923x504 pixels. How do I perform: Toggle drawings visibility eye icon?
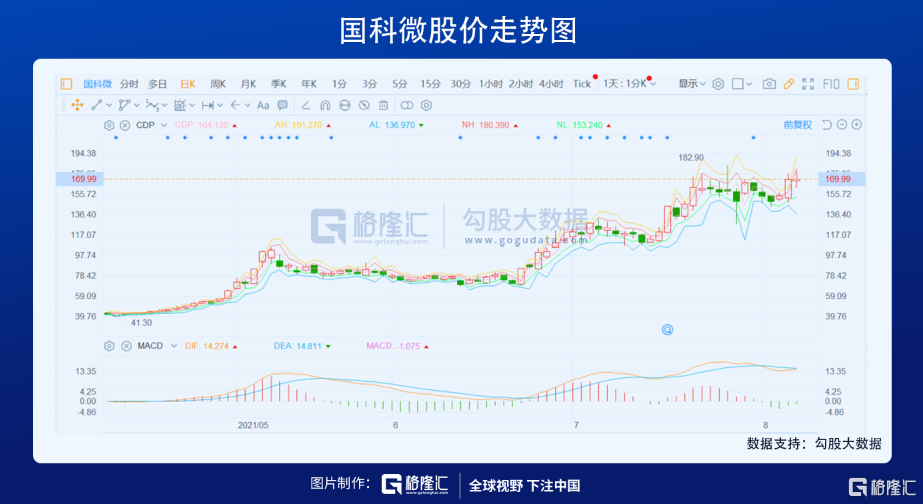tap(364, 105)
